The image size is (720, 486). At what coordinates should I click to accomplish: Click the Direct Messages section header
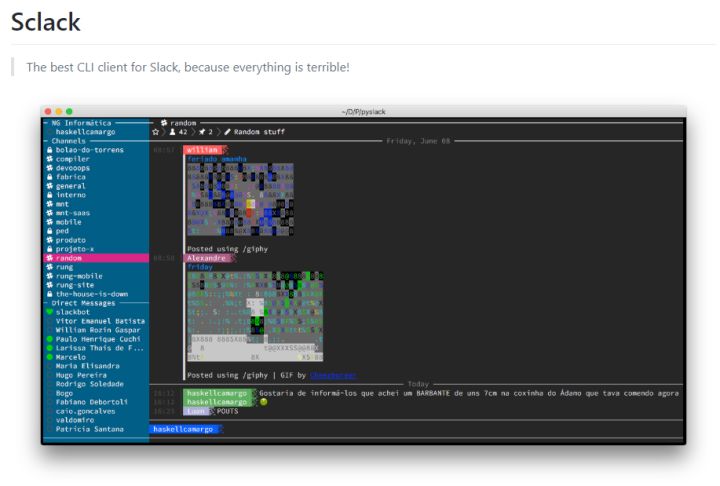coord(83,303)
